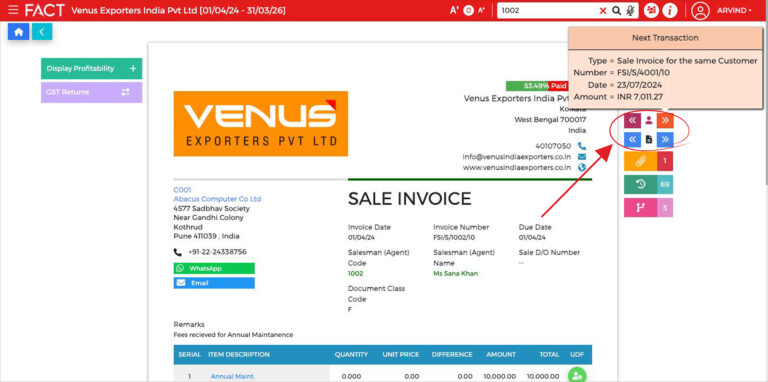The image size is (768, 382).
Task: Open the information 'i' icon
Action: coord(669,10)
